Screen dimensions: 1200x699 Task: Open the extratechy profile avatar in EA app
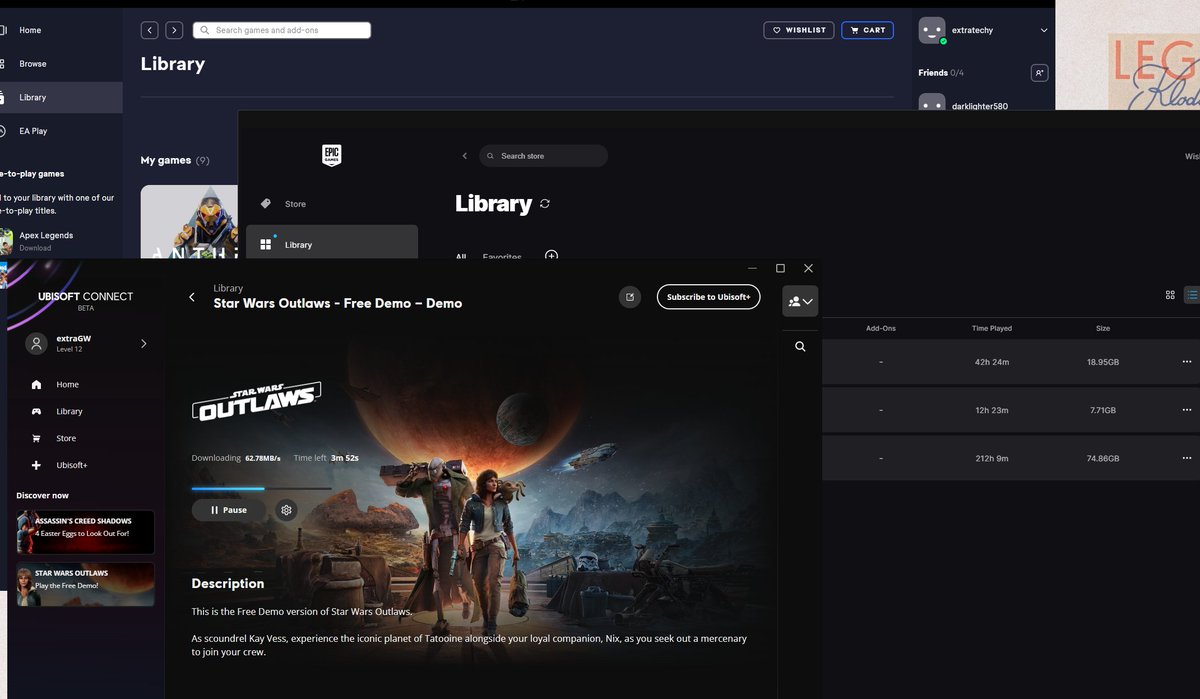pyautogui.click(x=932, y=31)
